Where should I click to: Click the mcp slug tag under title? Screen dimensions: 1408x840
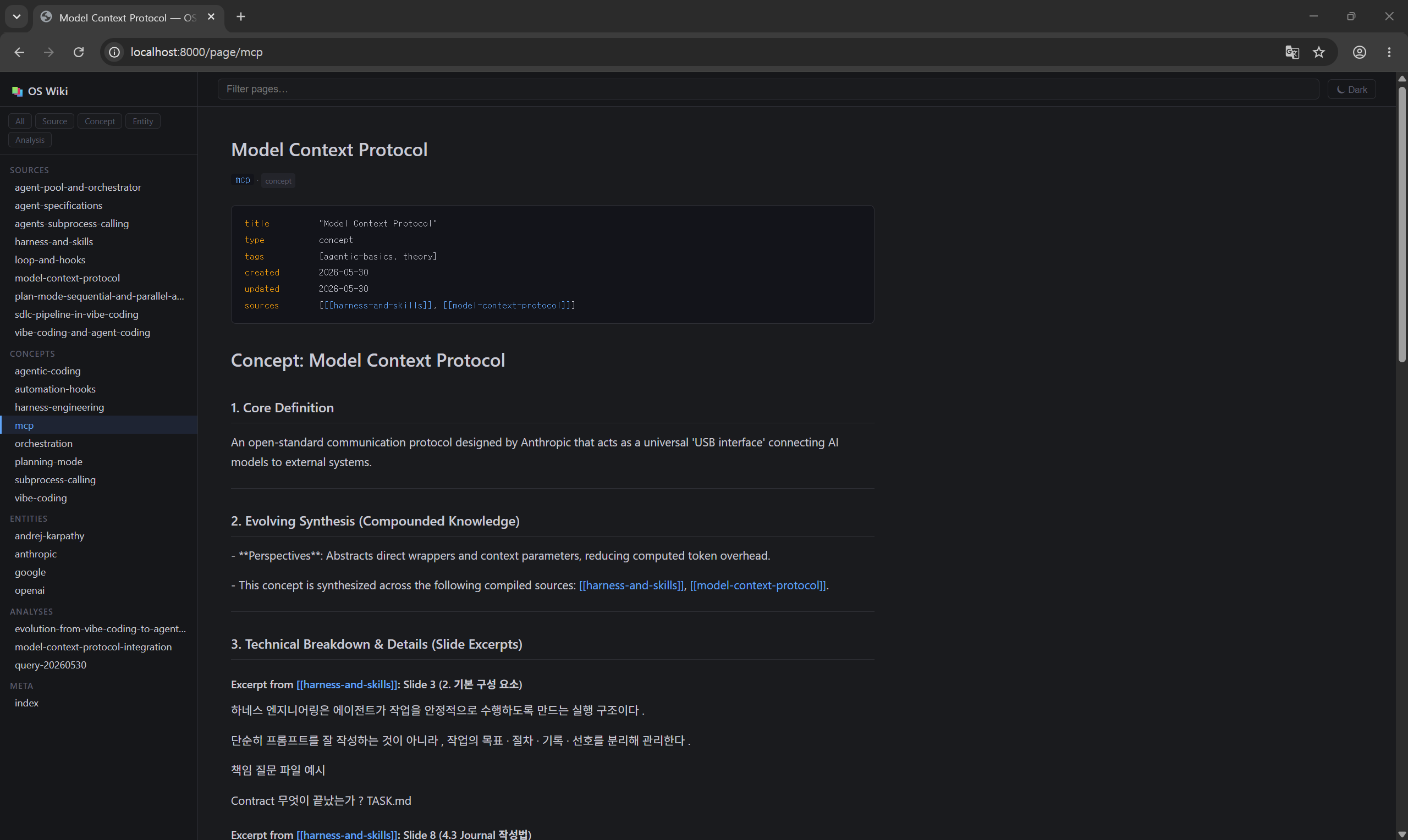pyautogui.click(x=243, y=180)
